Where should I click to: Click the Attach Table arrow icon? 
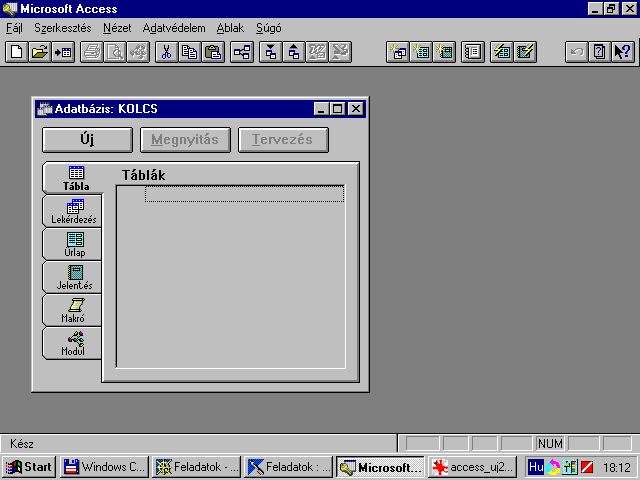point(63,52)
